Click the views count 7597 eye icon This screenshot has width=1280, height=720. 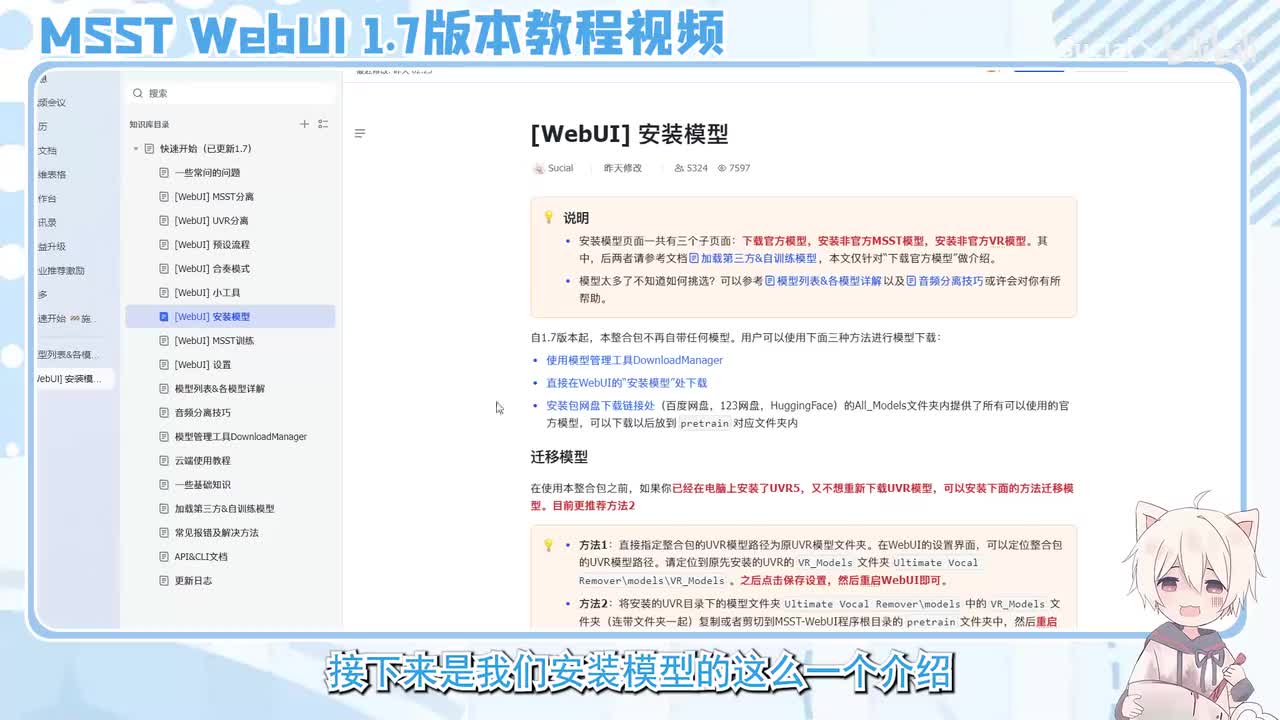coord(722,168)
